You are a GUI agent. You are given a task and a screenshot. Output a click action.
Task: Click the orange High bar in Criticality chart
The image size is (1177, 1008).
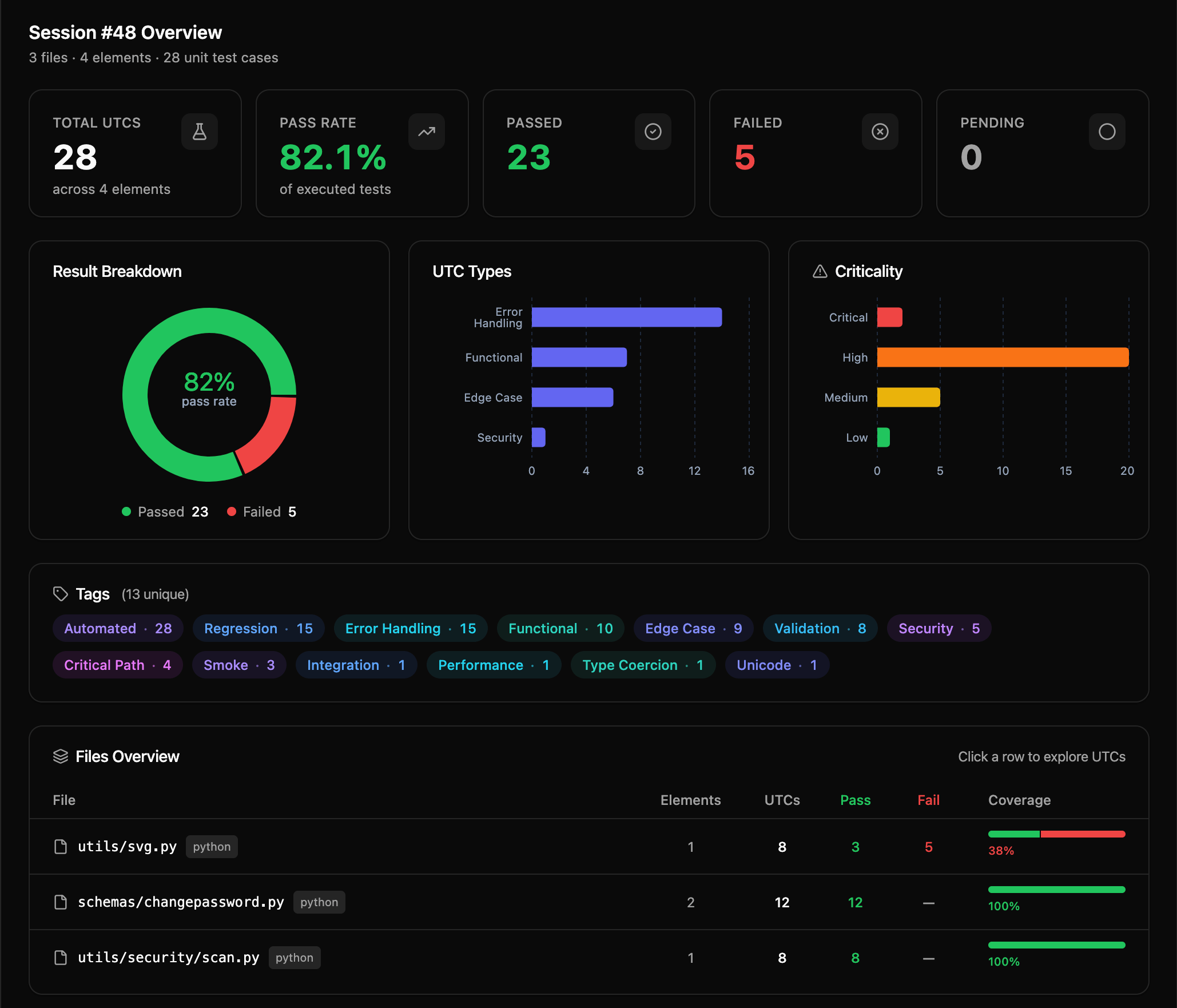[1003, 357]
